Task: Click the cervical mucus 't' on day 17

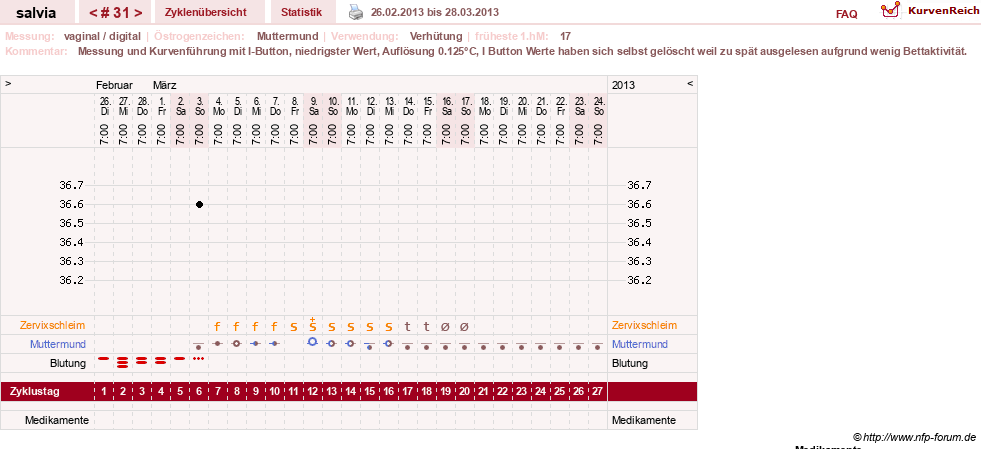Action: (x=407, y=326)
